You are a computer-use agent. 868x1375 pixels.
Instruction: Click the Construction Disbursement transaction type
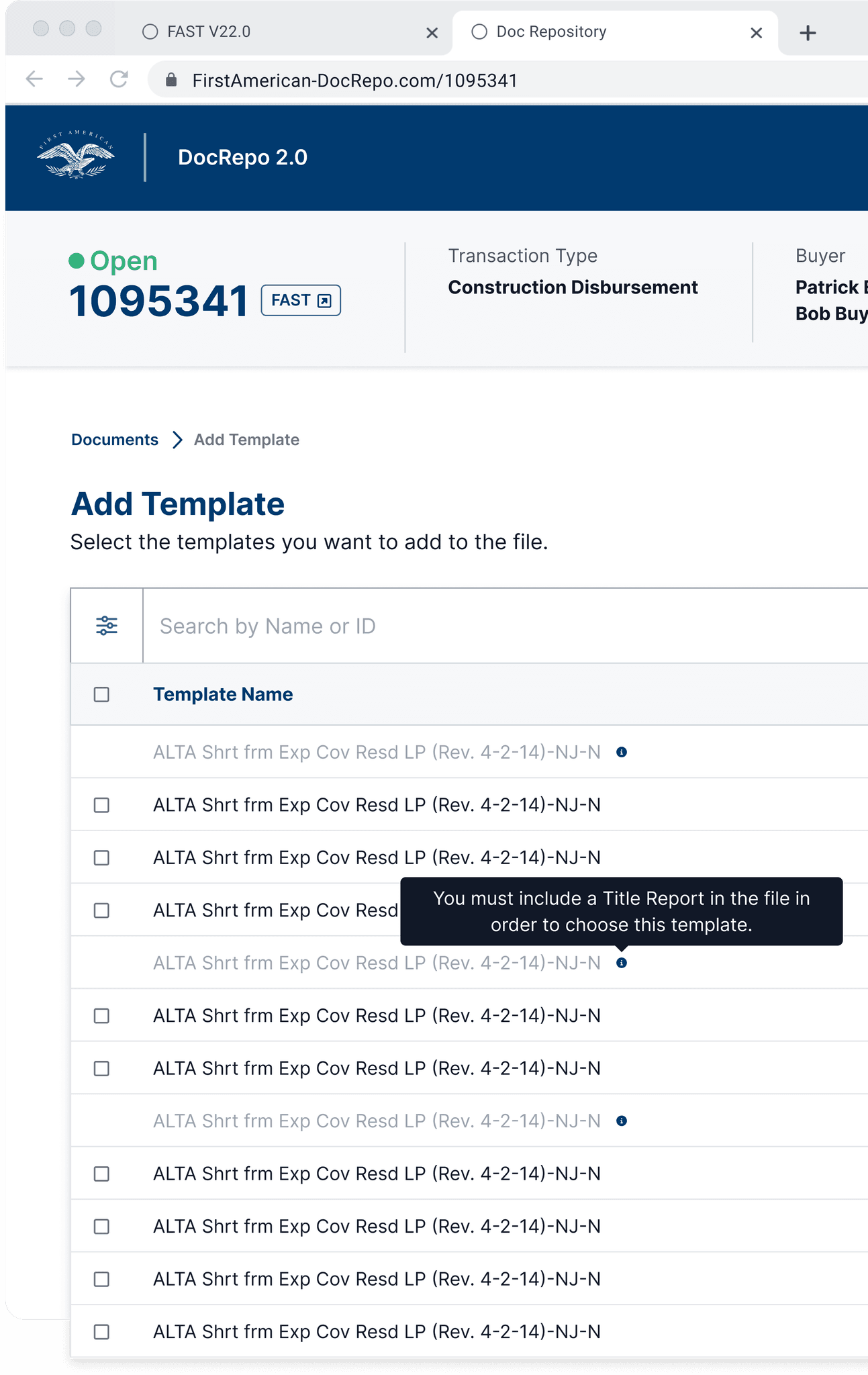[x=573, y=287]
